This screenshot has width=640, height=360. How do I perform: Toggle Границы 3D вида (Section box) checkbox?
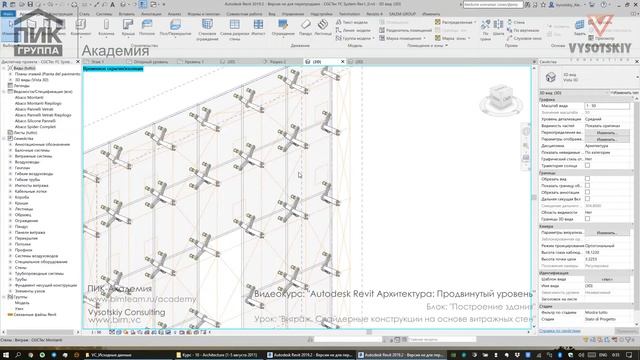click(587, 219)
